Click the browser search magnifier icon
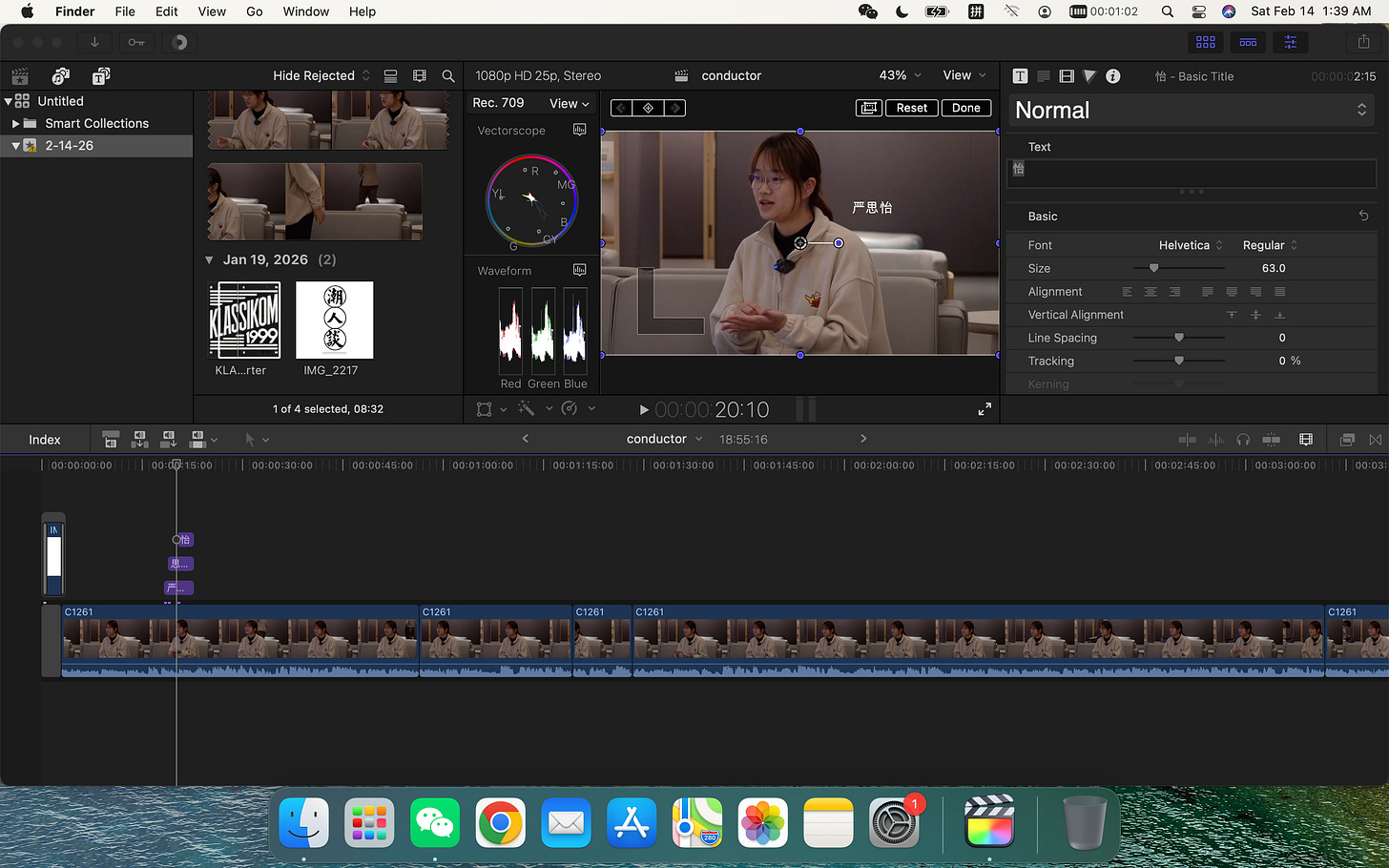The width and height of the screenshot is (1389, 868). tap(448, 76)
